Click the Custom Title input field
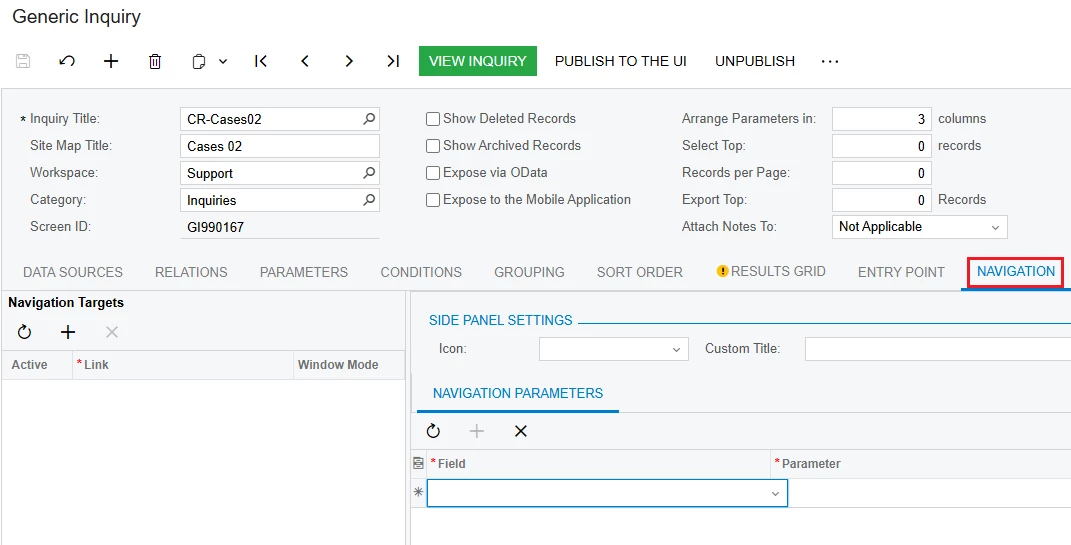The height and width of the screenshot is (545, 1071). (938, 349)
